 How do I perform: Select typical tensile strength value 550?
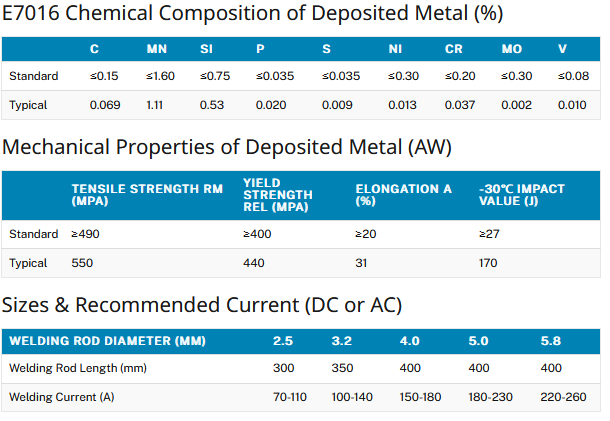point(82,263)
